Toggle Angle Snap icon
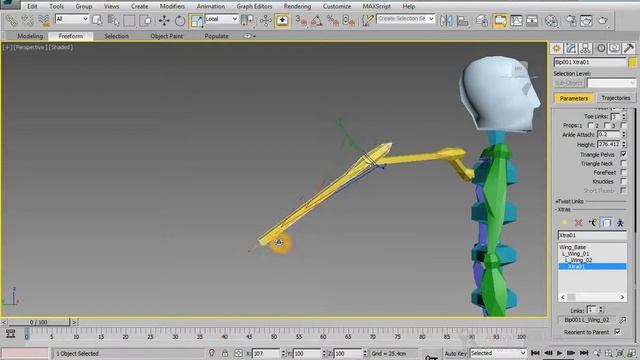640x360 pixels. [317, 20]
